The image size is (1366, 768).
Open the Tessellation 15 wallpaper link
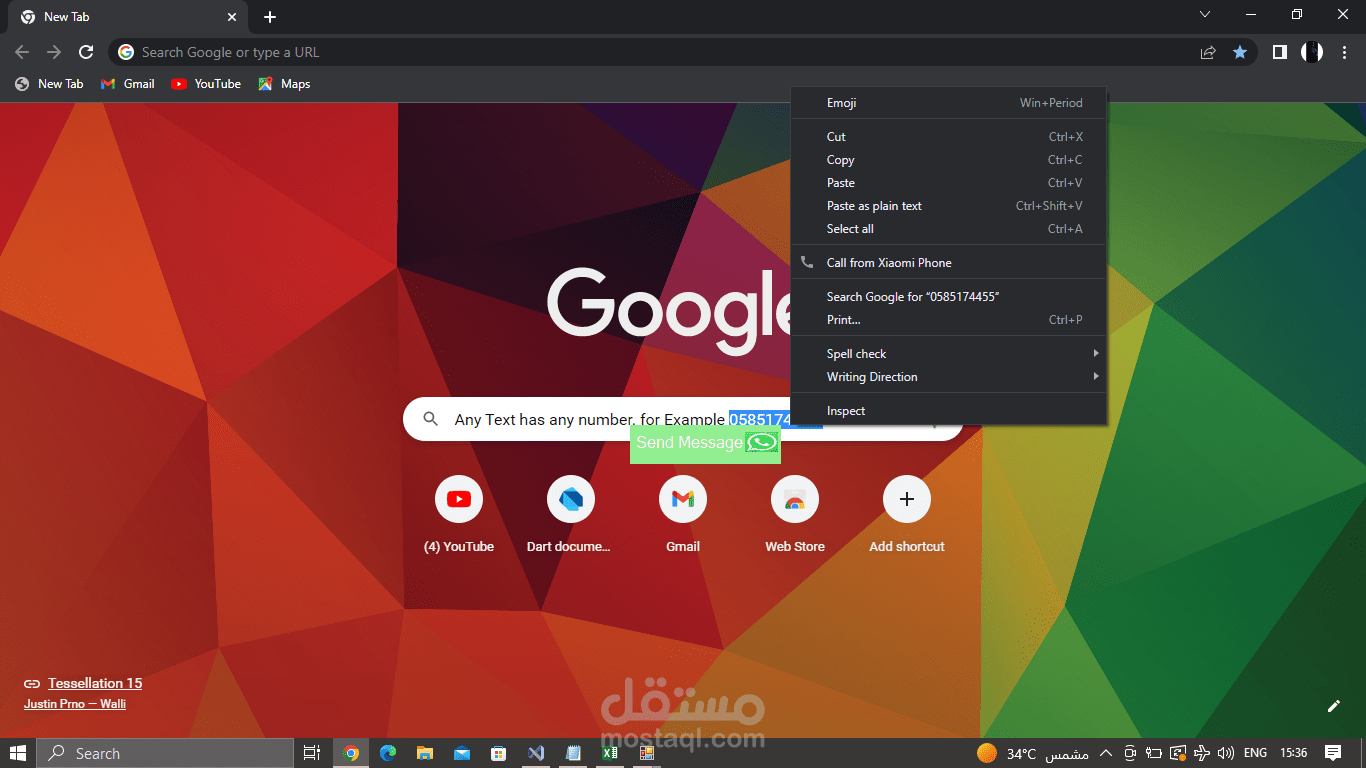95,683
